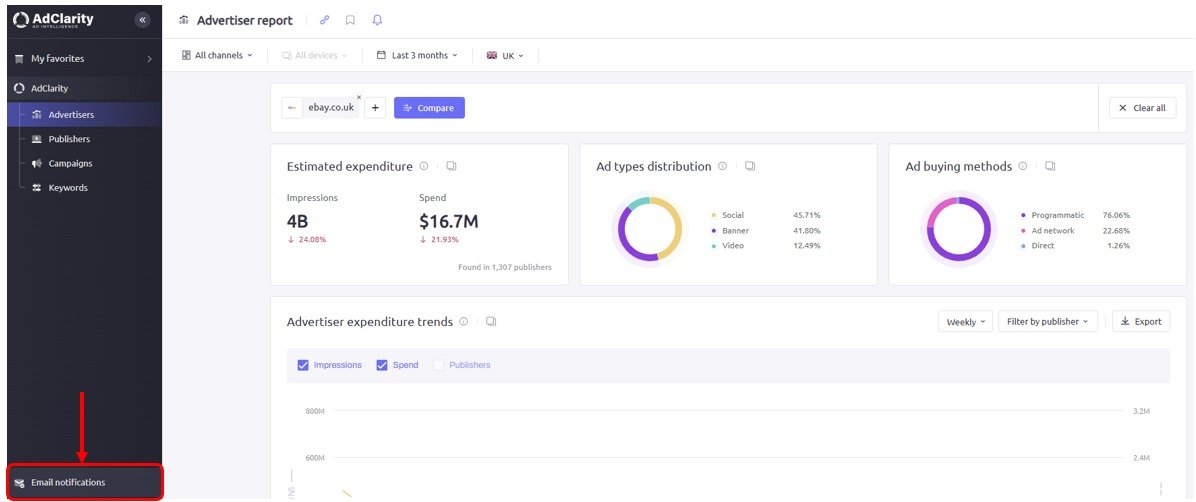Bookmark this Advertiser report
The height and width of the screenshot is (502, 1196).
[x=350, y=20]
